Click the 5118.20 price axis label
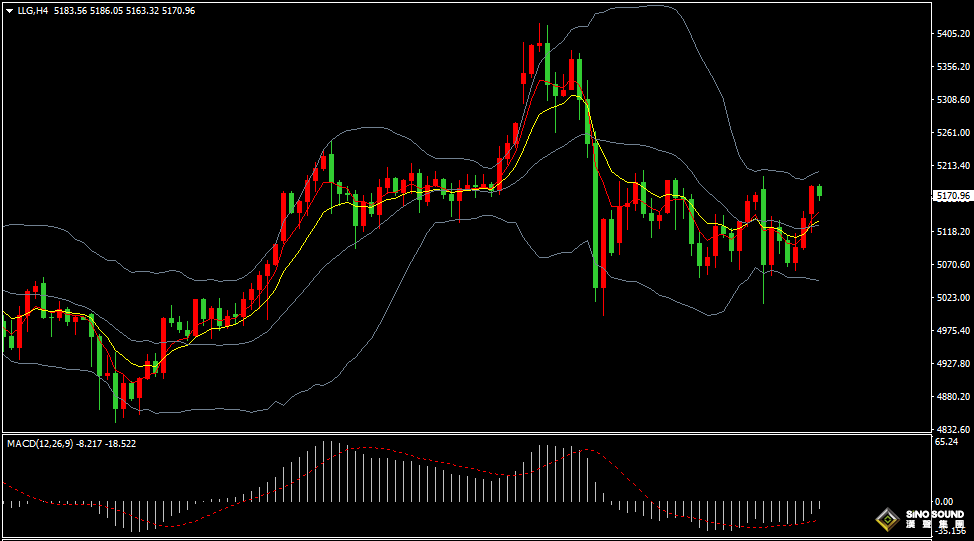 [x=953, y=231]
